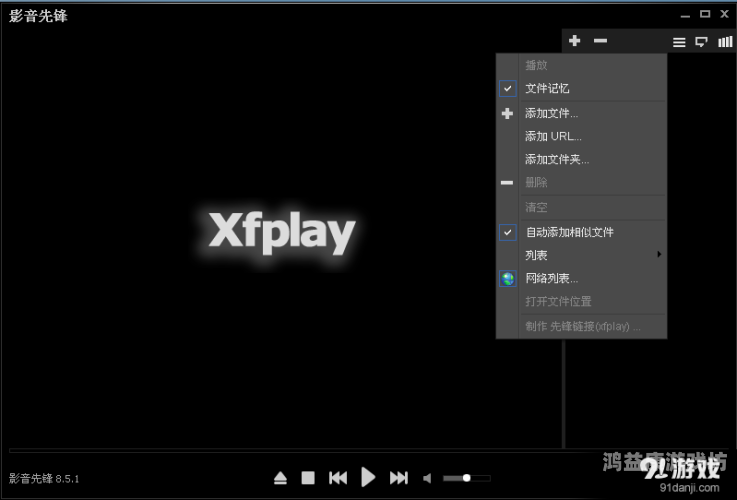Screen dimensions: 737x500
Task: Toggle the 自动添加相似文件 option
Action: [581, 232]
